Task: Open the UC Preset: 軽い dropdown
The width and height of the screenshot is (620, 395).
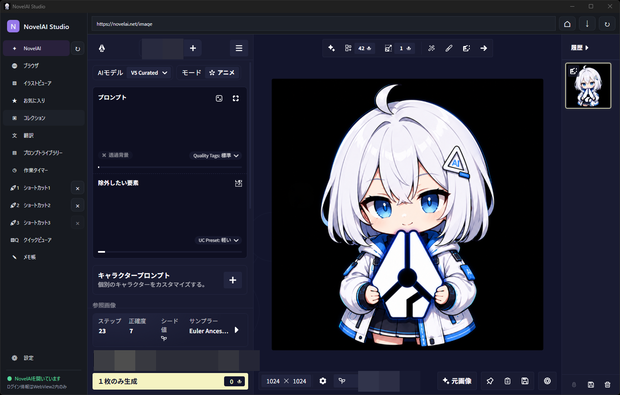Action: click(218, 240)
